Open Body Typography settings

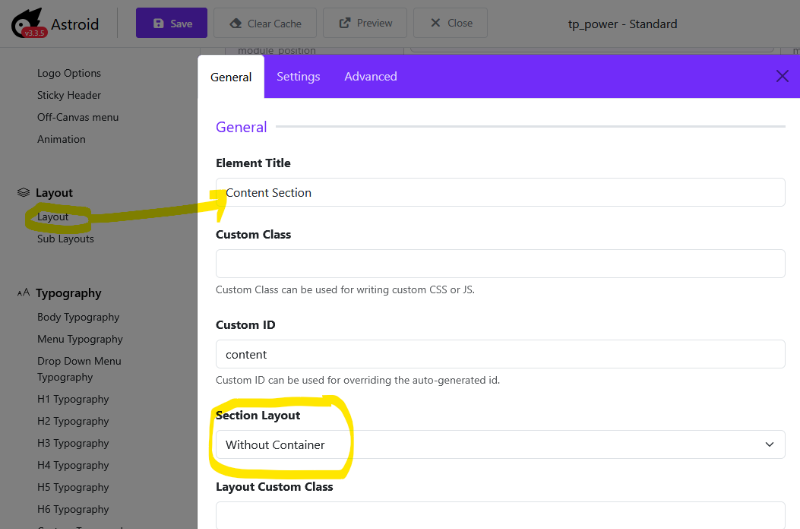click(78, 317)
